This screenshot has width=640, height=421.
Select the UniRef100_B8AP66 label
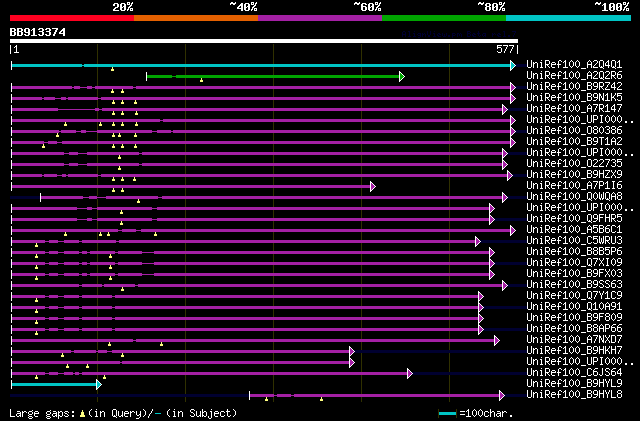coord(574,329)
